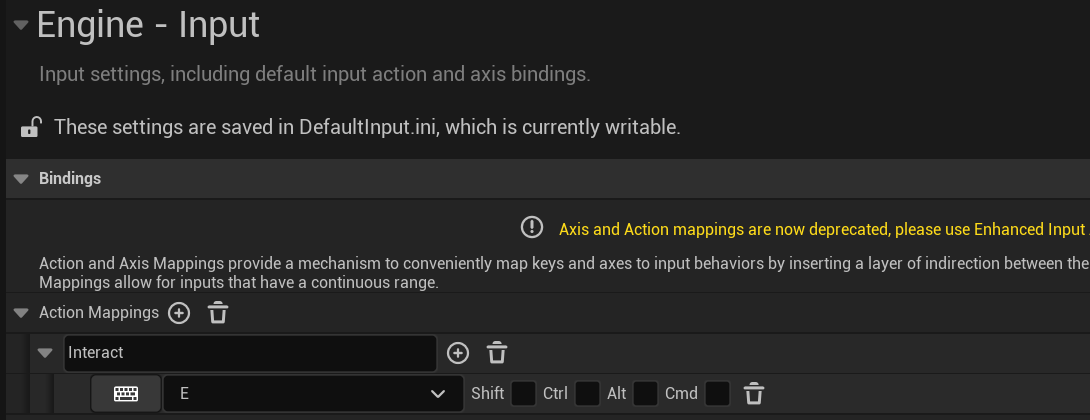Image resolution: width=1090 pixels, height=420 pixels.
Task: Click the Bindings header label
Action: (x=70, y=179)
